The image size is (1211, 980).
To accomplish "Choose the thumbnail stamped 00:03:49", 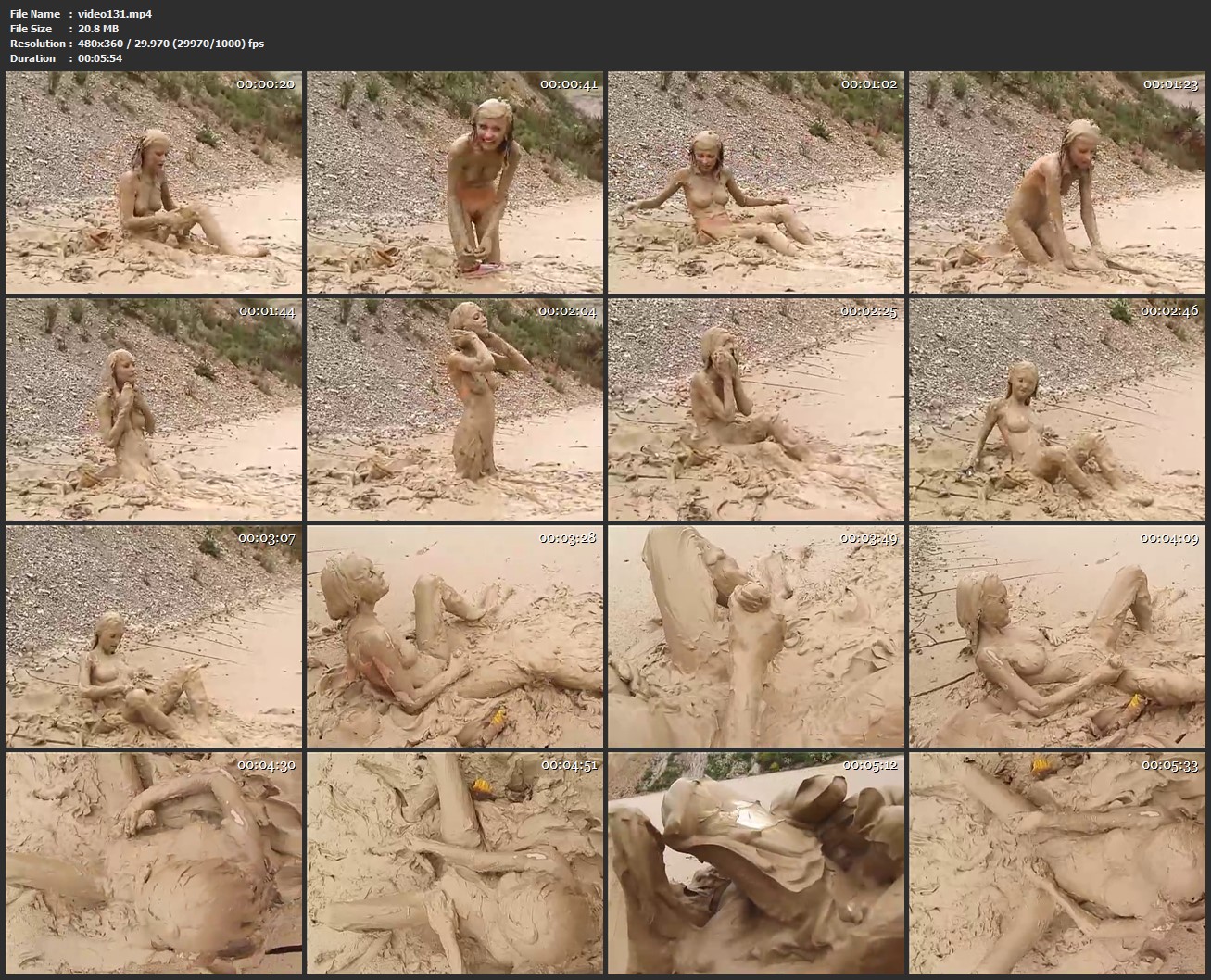I will (x=756, y=636).
